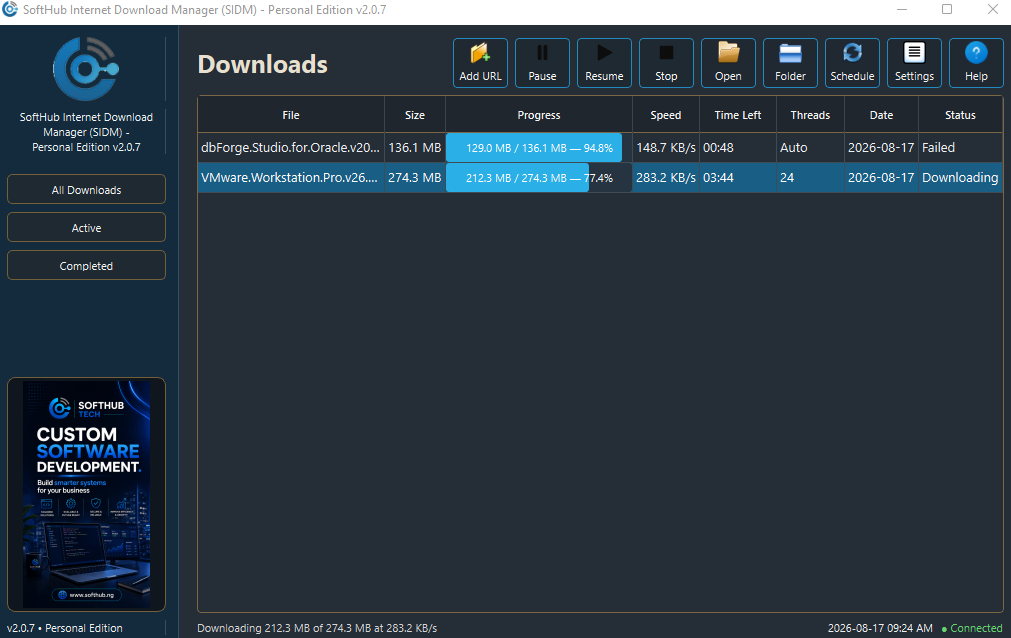Sort by the Date column header
This screenshot has width=1011, height=638.
881,115
